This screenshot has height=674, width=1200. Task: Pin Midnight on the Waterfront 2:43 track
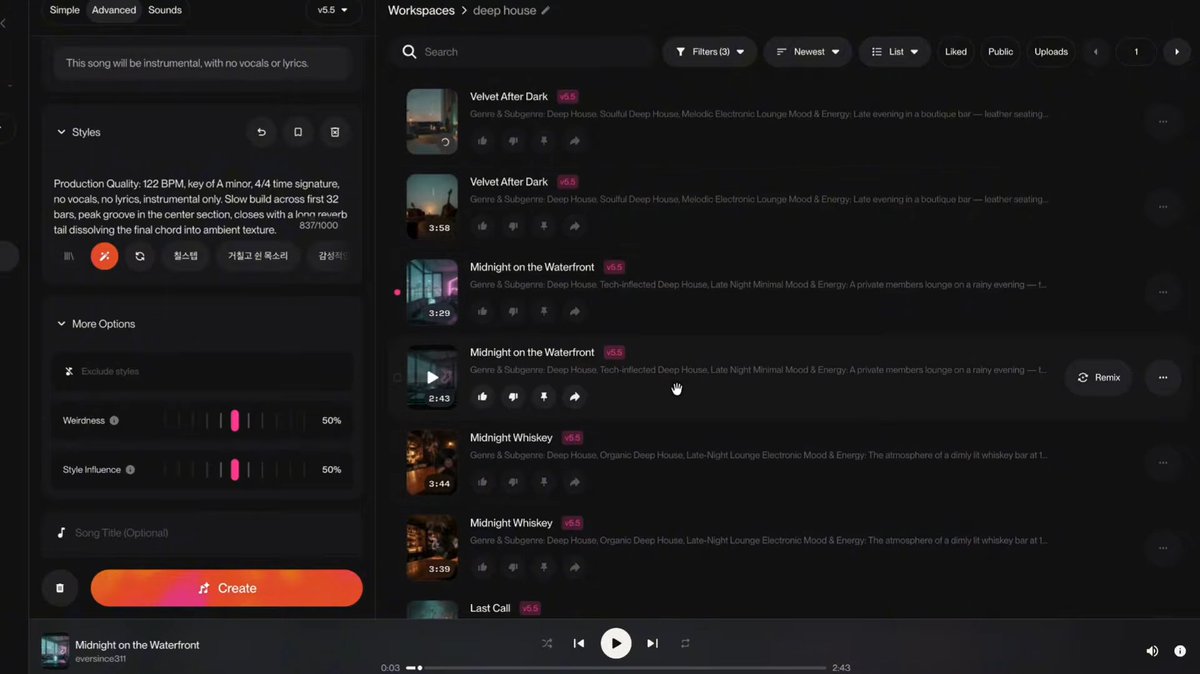click(544, 397)
